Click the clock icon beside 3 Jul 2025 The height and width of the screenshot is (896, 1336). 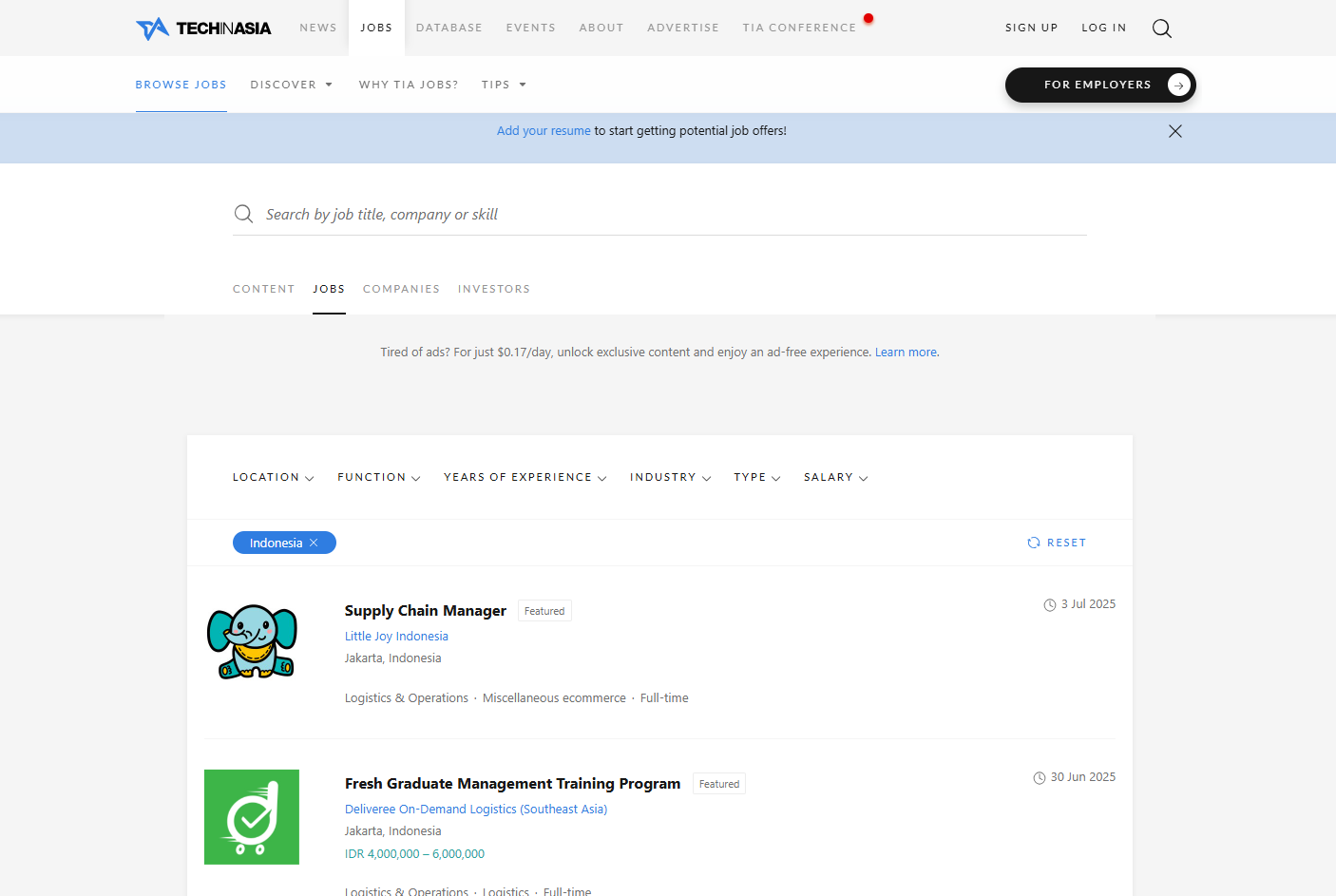(x=1049, y=604)
